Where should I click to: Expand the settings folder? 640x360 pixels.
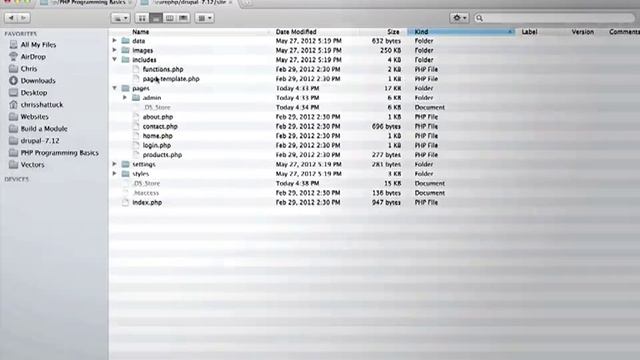click(x=115, y=164)
